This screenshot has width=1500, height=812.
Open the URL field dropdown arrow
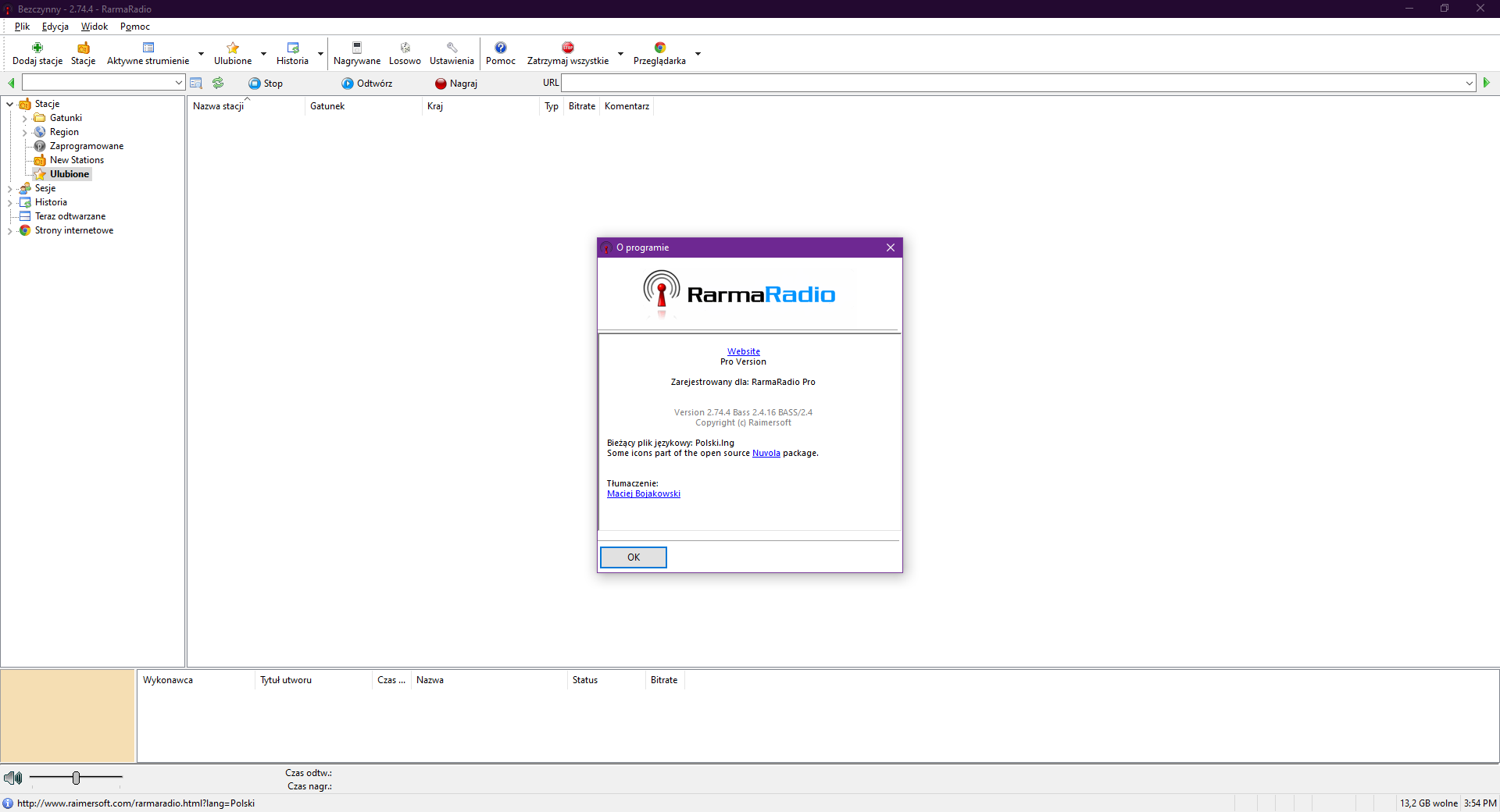click(x=1469, y=83)
